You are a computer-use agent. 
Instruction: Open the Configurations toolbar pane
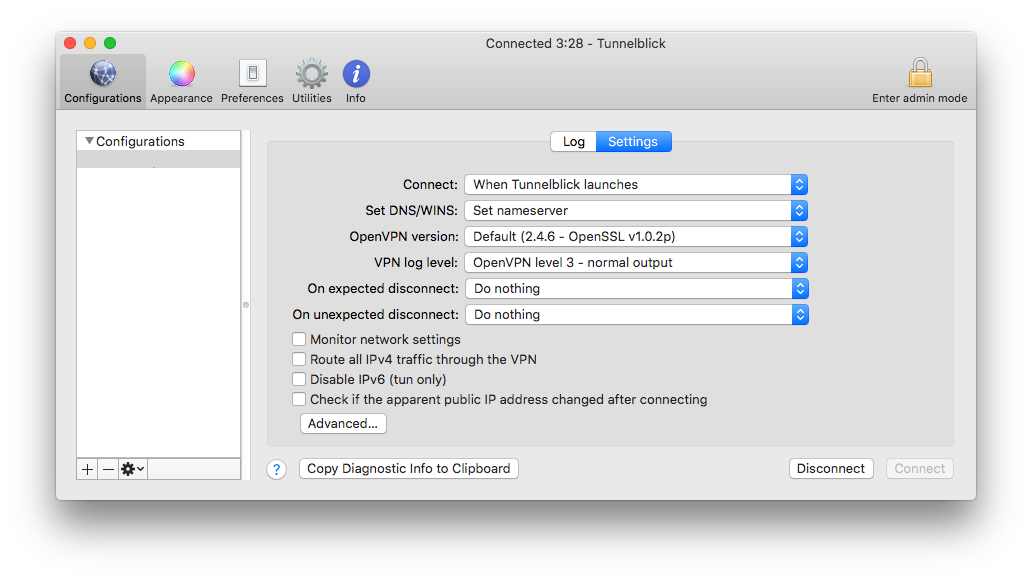(103, 82)
